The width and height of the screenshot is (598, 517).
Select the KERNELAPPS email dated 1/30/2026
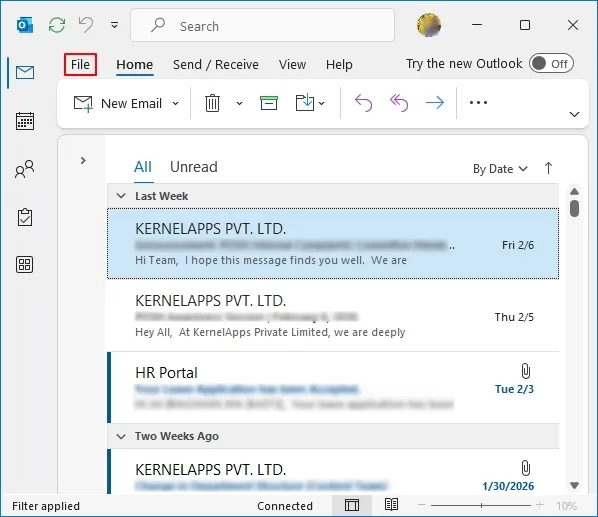[333, 471]
